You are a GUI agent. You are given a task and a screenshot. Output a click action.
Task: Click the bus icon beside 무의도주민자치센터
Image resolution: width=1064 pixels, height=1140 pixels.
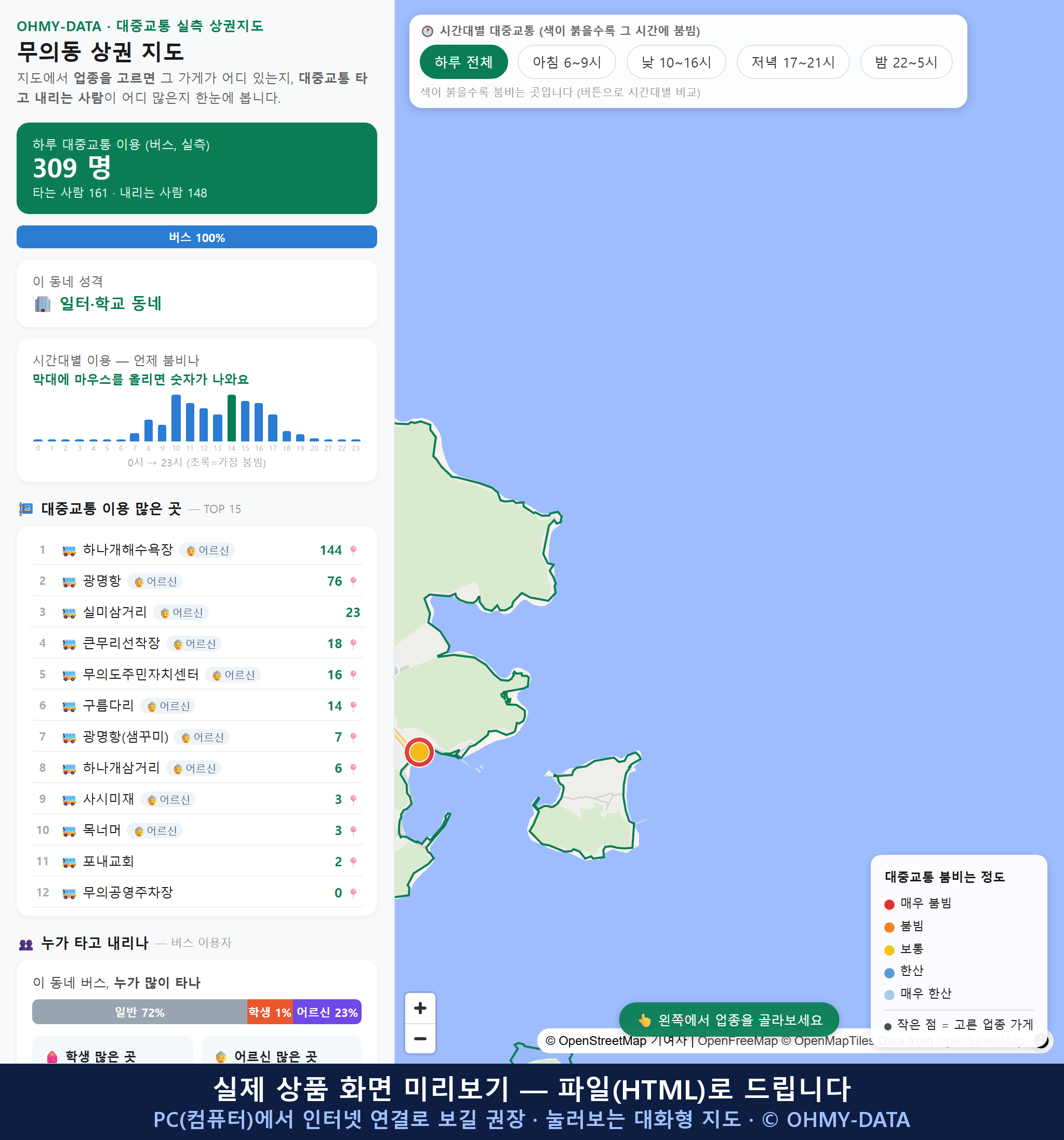point(69,676)
